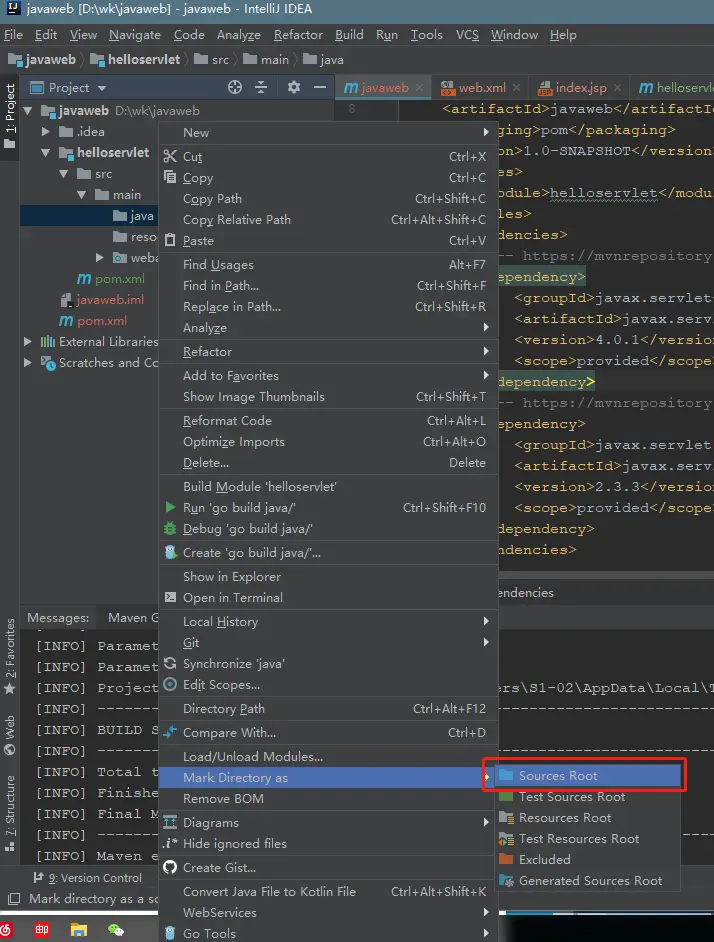
Task: Toggle the 1: Project tool window
Action: pos(10,116)
